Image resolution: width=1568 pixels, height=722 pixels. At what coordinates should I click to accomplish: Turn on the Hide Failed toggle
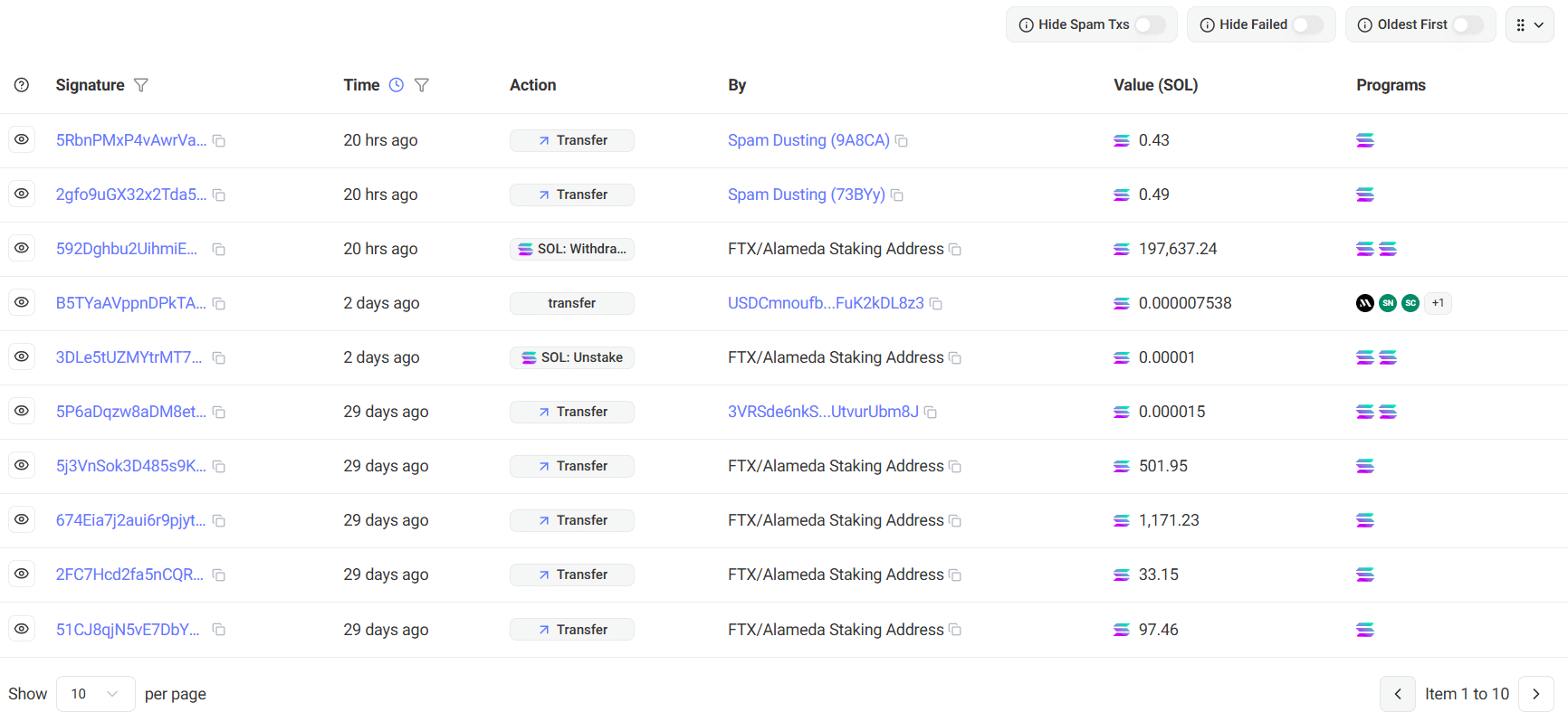pyautogui.click(x=1307, y=24)
